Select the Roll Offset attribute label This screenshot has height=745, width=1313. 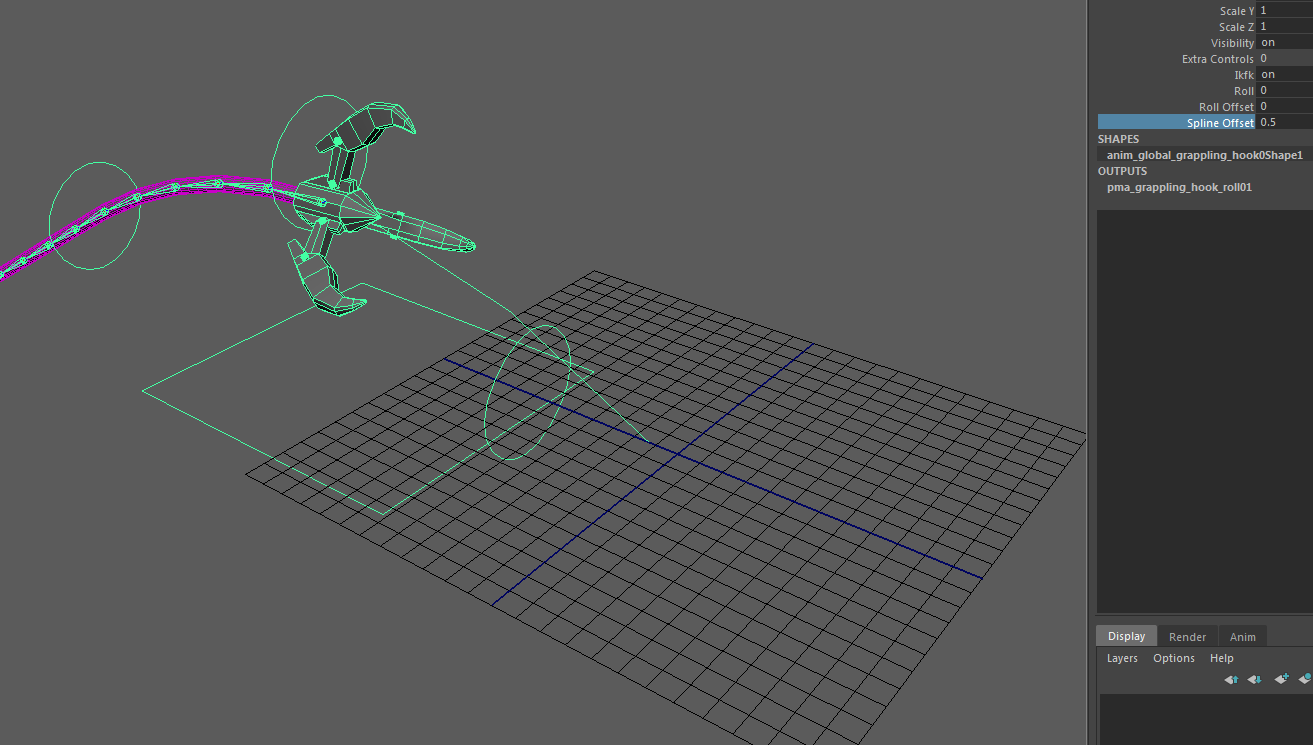click(1226, 106)
